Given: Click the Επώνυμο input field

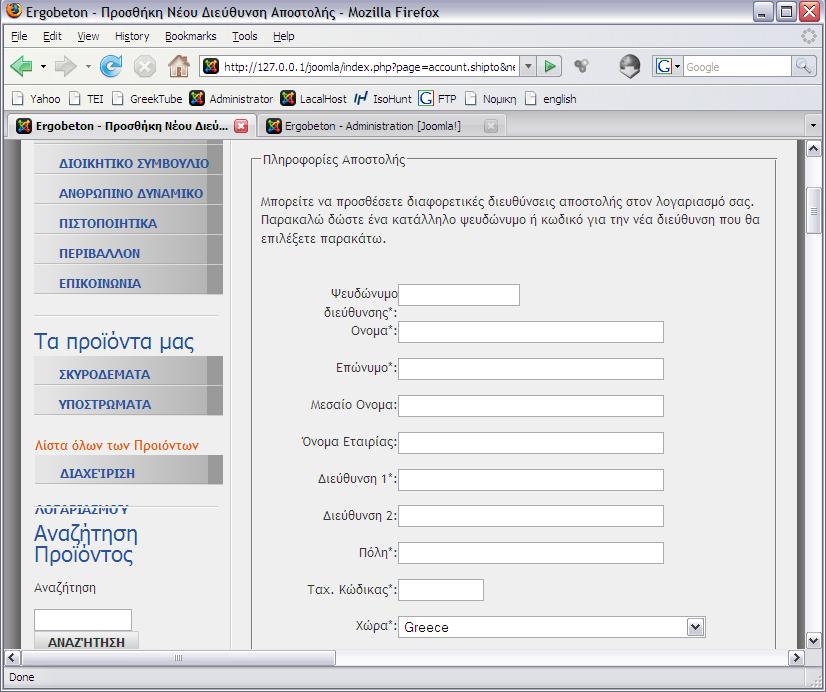Looking at the screenshot, I should pos(530,369).
